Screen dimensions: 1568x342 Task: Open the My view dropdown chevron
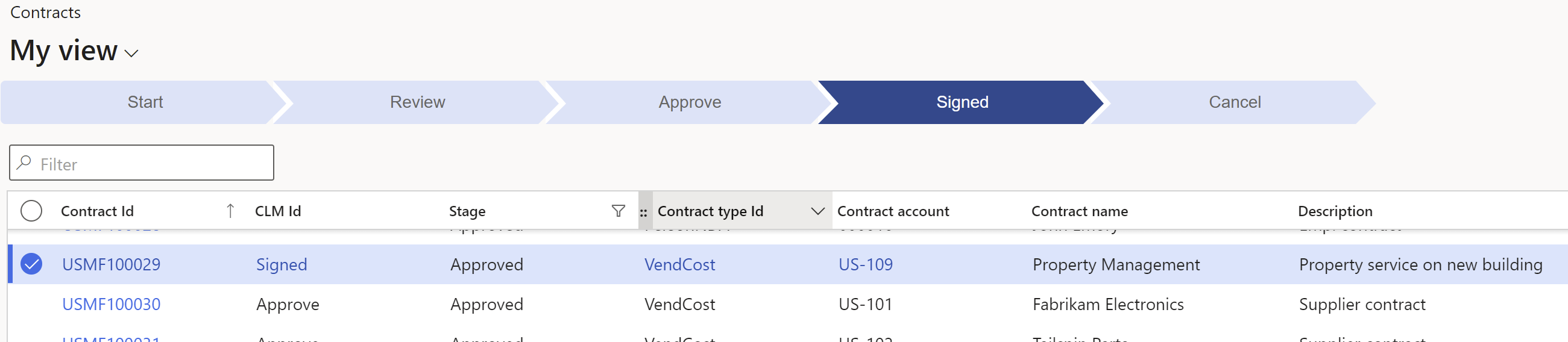pyautogui.click(x=131, y=54)
